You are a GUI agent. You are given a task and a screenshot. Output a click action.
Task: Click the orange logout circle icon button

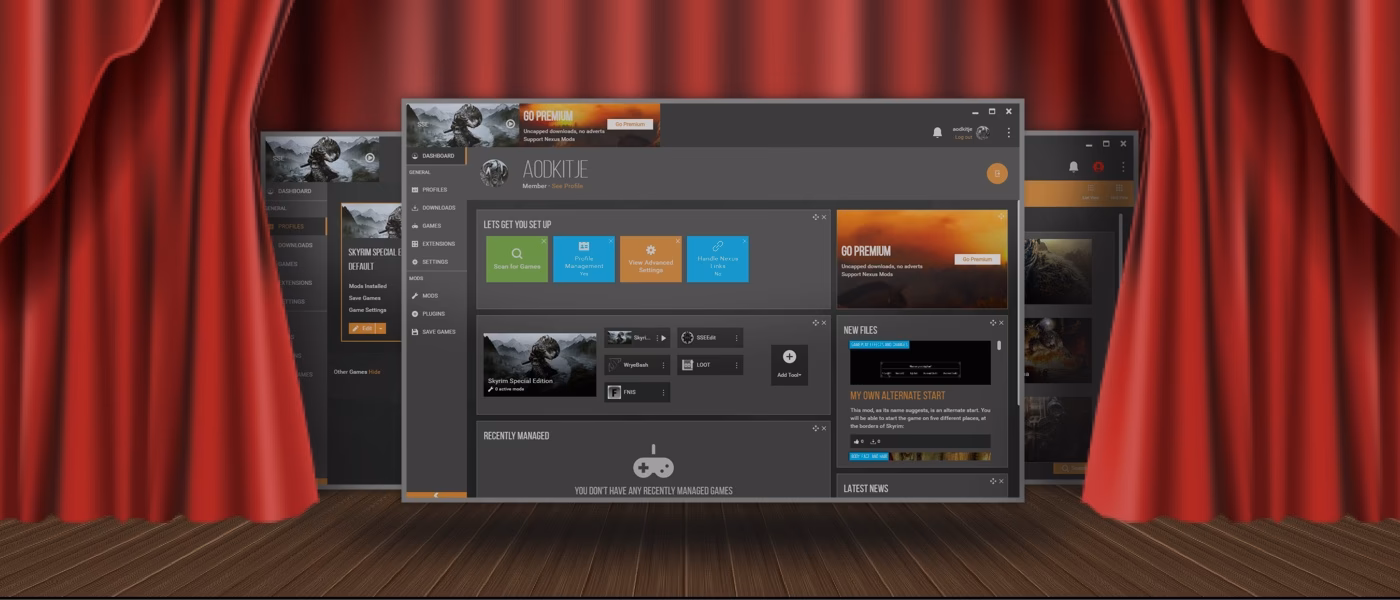996,174
